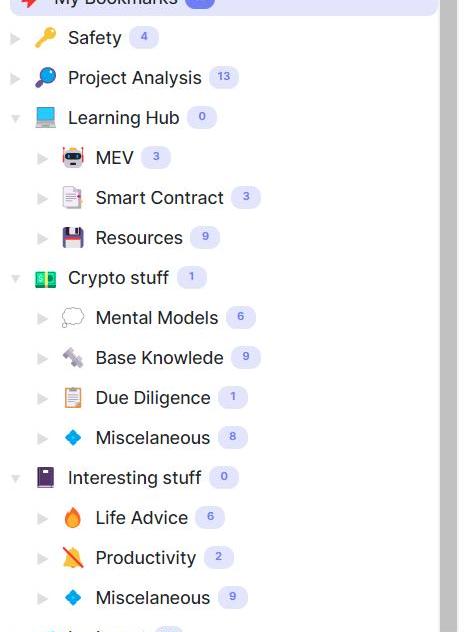
Task: Click the fire icon next to Life Advice
Action: click(x=73, y=518)
